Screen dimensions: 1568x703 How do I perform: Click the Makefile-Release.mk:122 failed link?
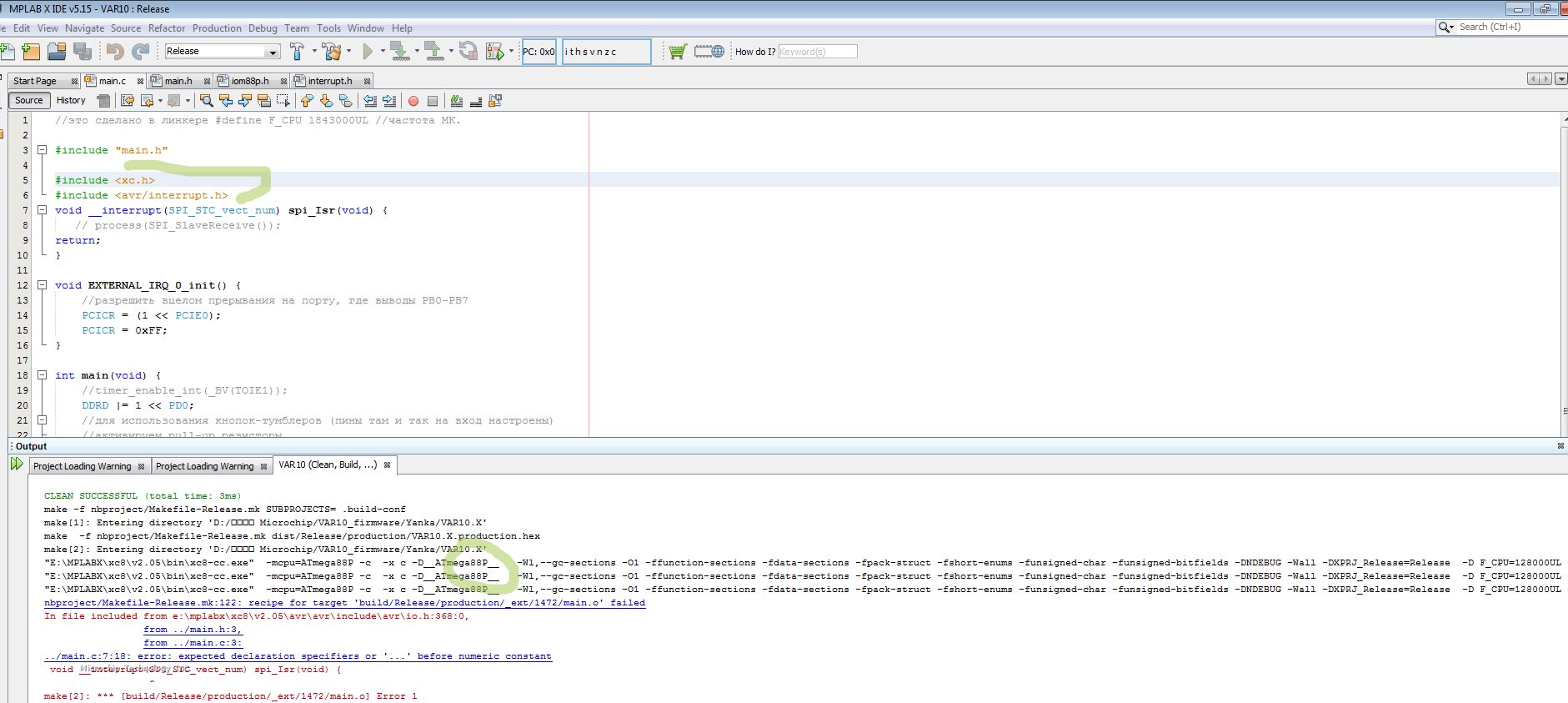point(344,603)
